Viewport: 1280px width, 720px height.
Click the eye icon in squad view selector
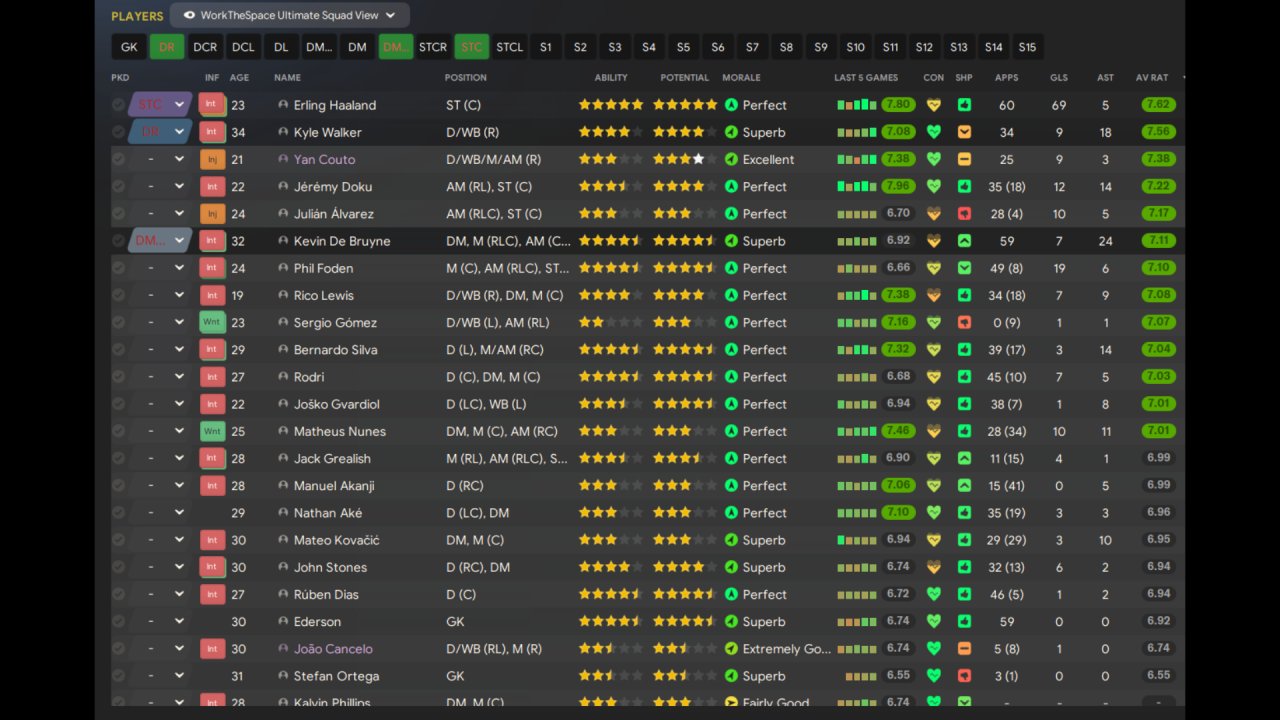click(189, 15)
